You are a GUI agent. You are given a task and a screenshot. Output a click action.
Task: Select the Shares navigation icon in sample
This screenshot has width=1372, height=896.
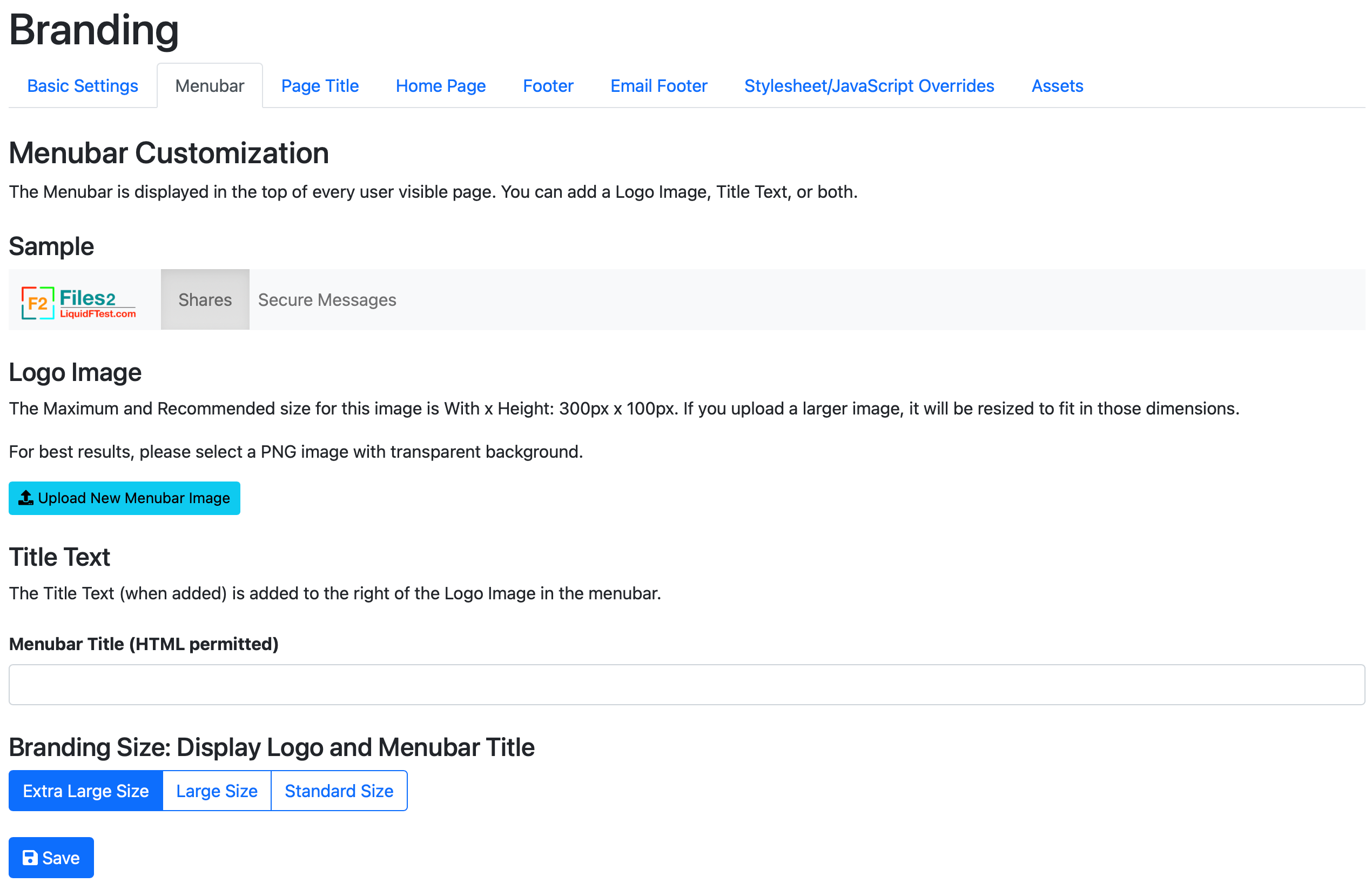(x=204, y=299)
